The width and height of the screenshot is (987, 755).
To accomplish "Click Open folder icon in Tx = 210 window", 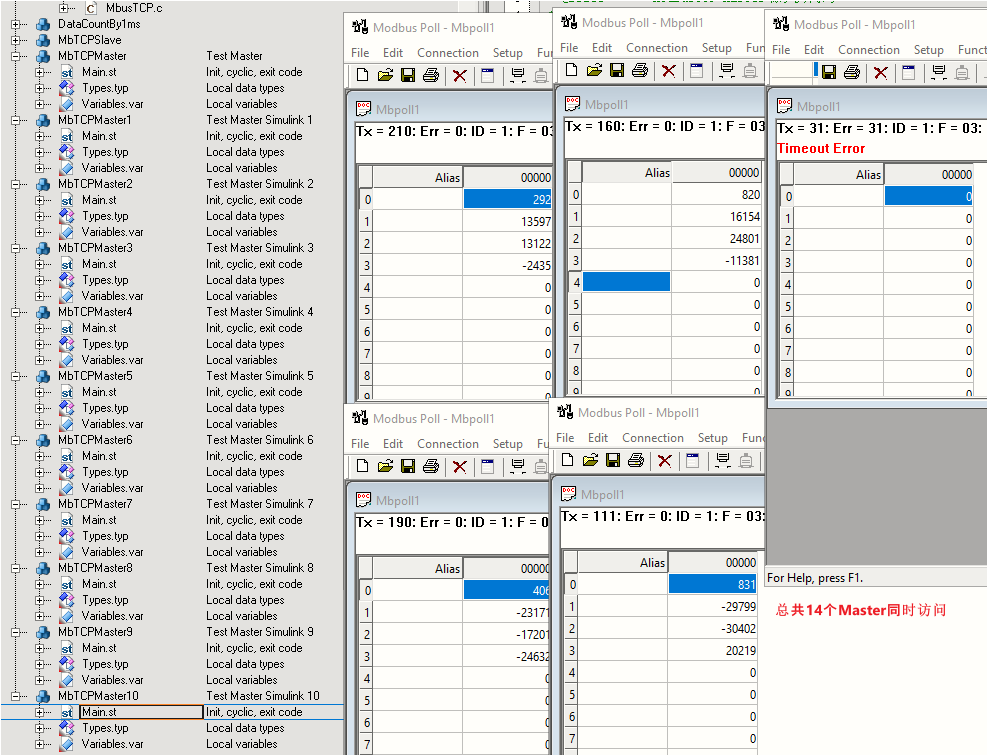I will point(385,76).
